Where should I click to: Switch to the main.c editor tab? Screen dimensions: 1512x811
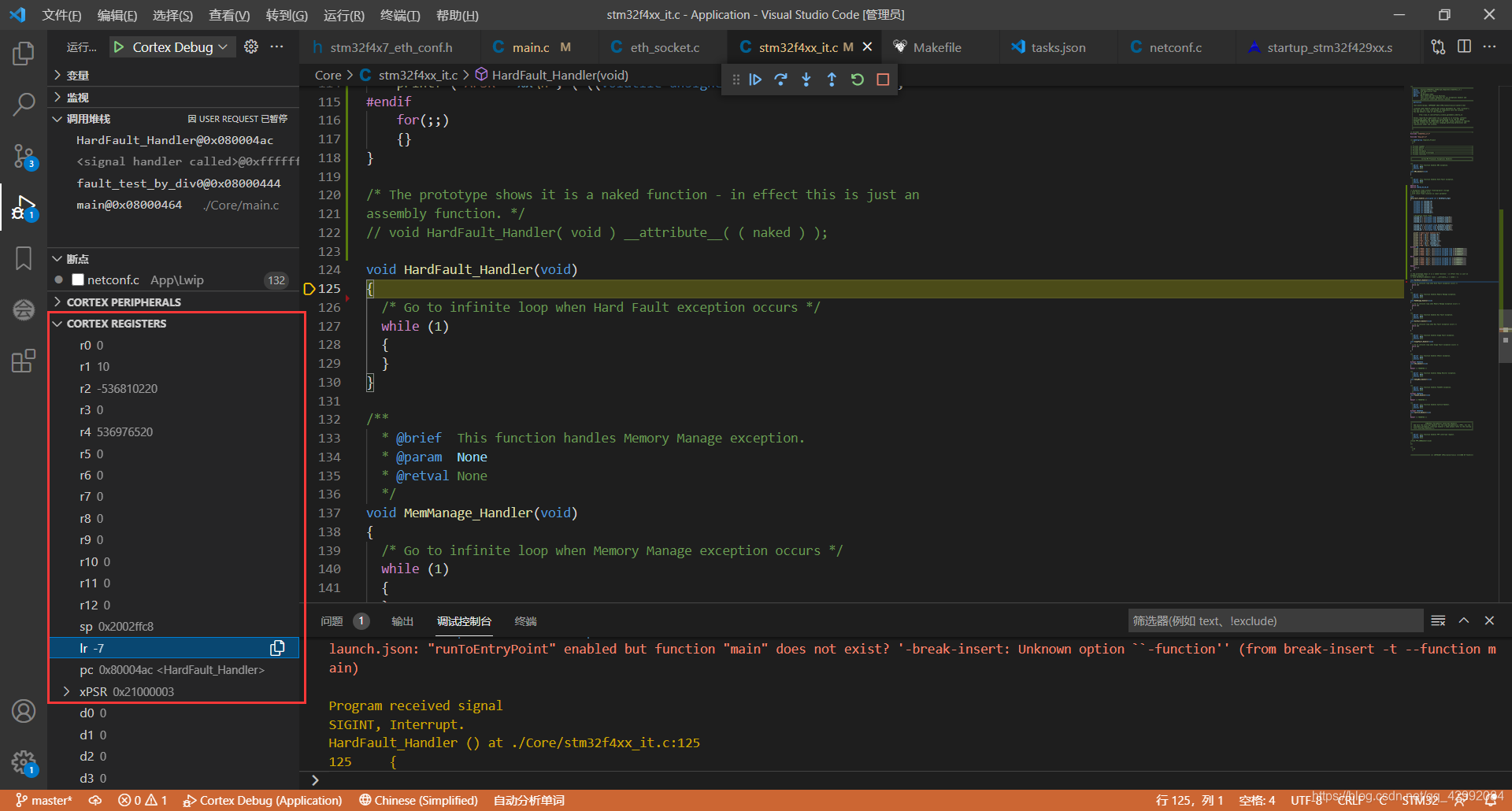[x=531, y=47]
